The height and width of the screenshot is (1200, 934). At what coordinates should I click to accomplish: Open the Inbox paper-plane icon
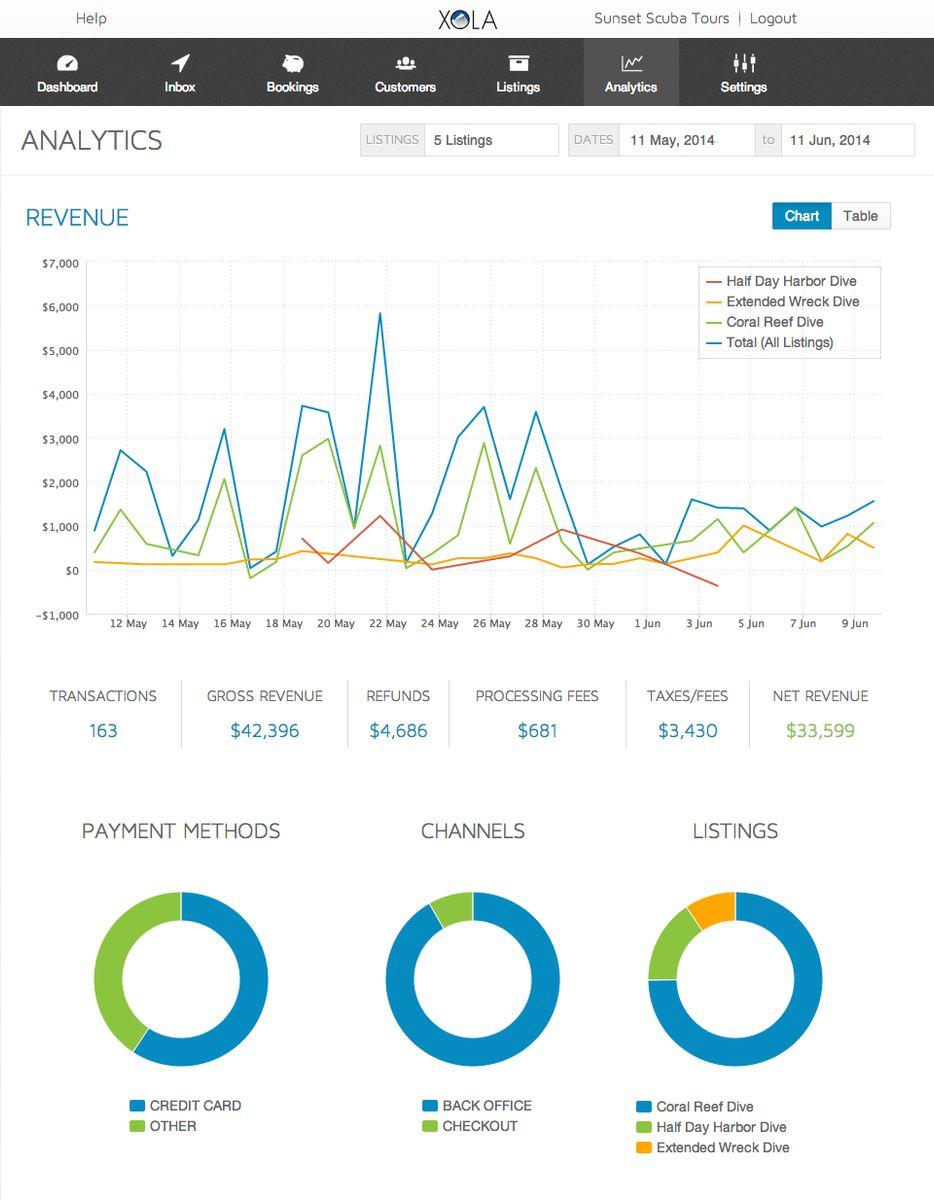pos(180,63)
